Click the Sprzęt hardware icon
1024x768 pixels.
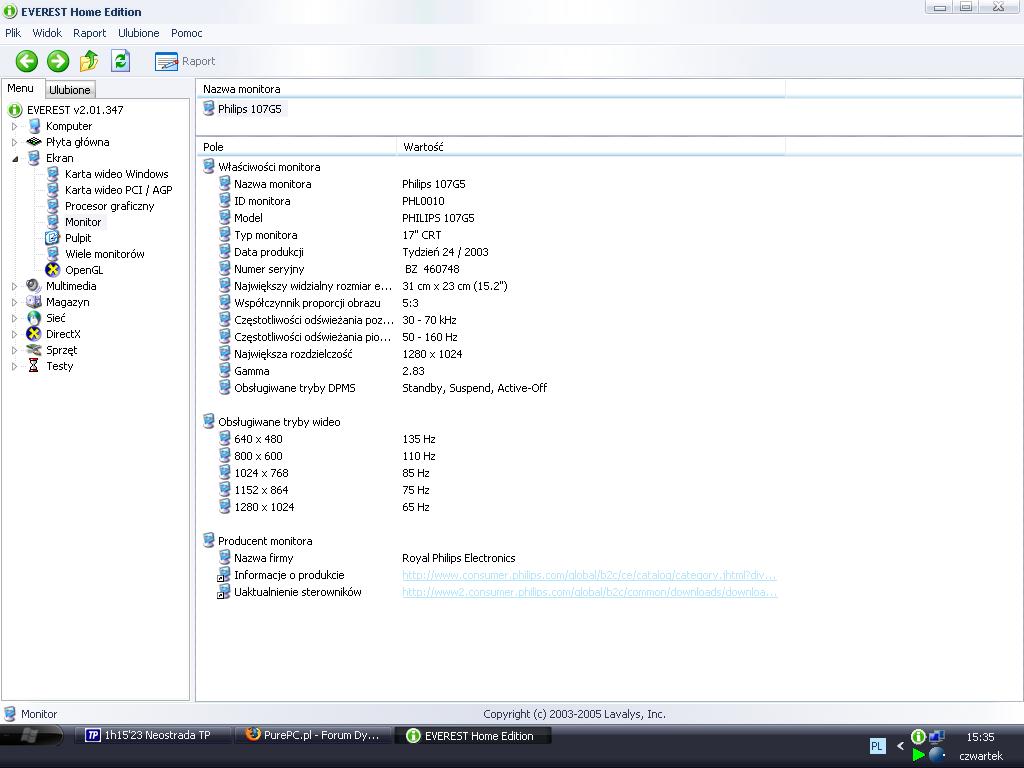click(x=34, y=350)
